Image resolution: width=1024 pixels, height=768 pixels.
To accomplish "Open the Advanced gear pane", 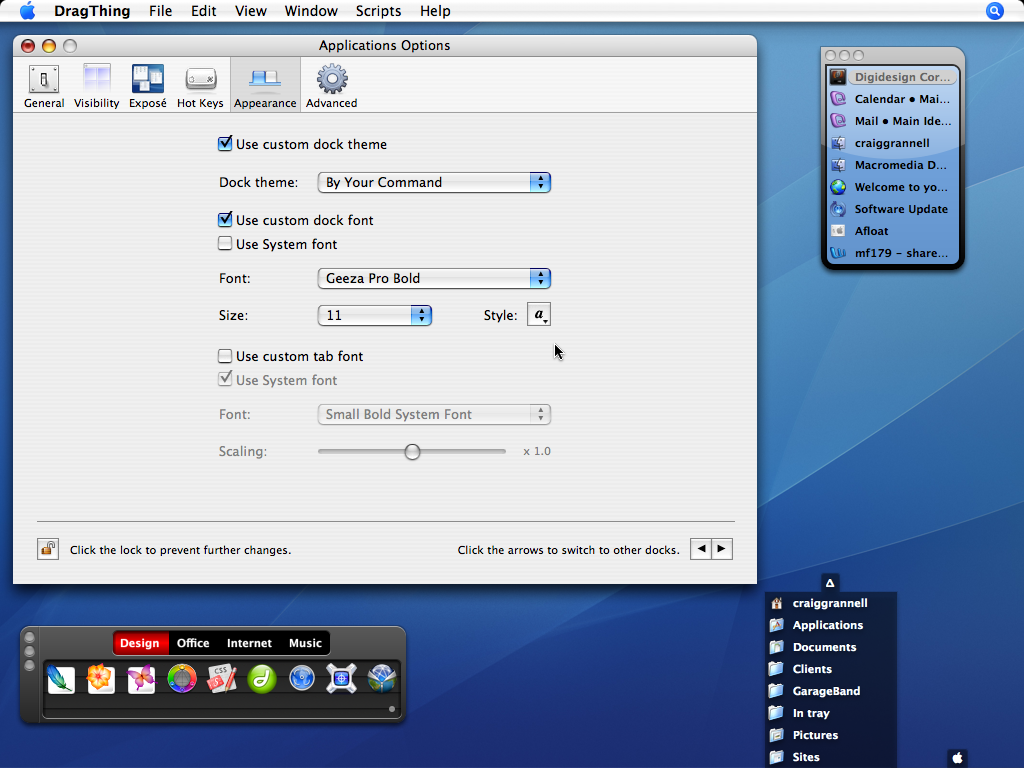I will pos(332,86).
